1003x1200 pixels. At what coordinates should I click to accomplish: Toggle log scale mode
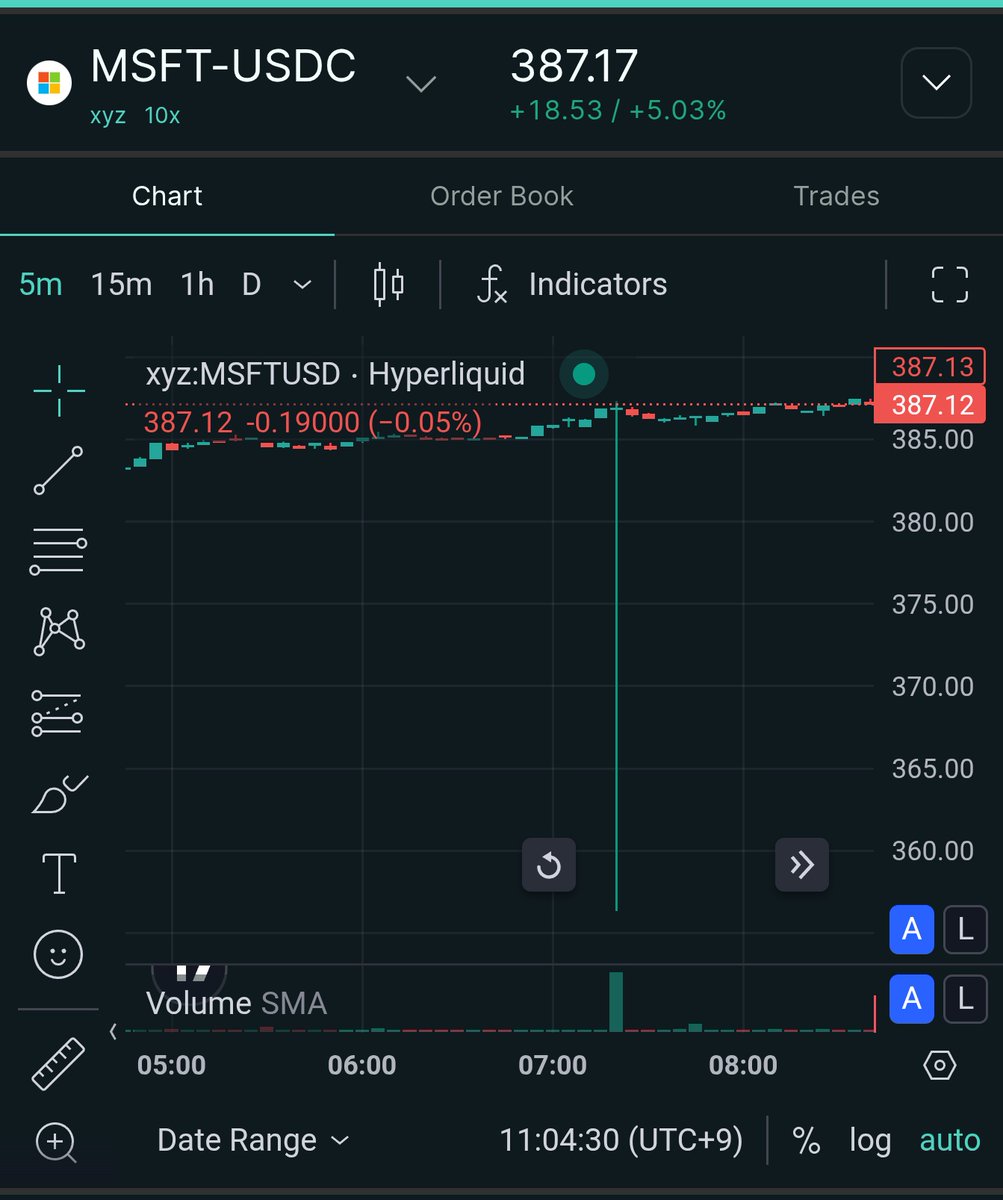870,1141
